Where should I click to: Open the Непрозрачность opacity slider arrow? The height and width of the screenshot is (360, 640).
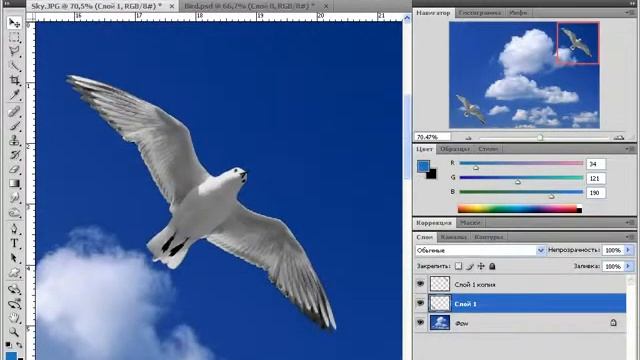pos(628,250)
